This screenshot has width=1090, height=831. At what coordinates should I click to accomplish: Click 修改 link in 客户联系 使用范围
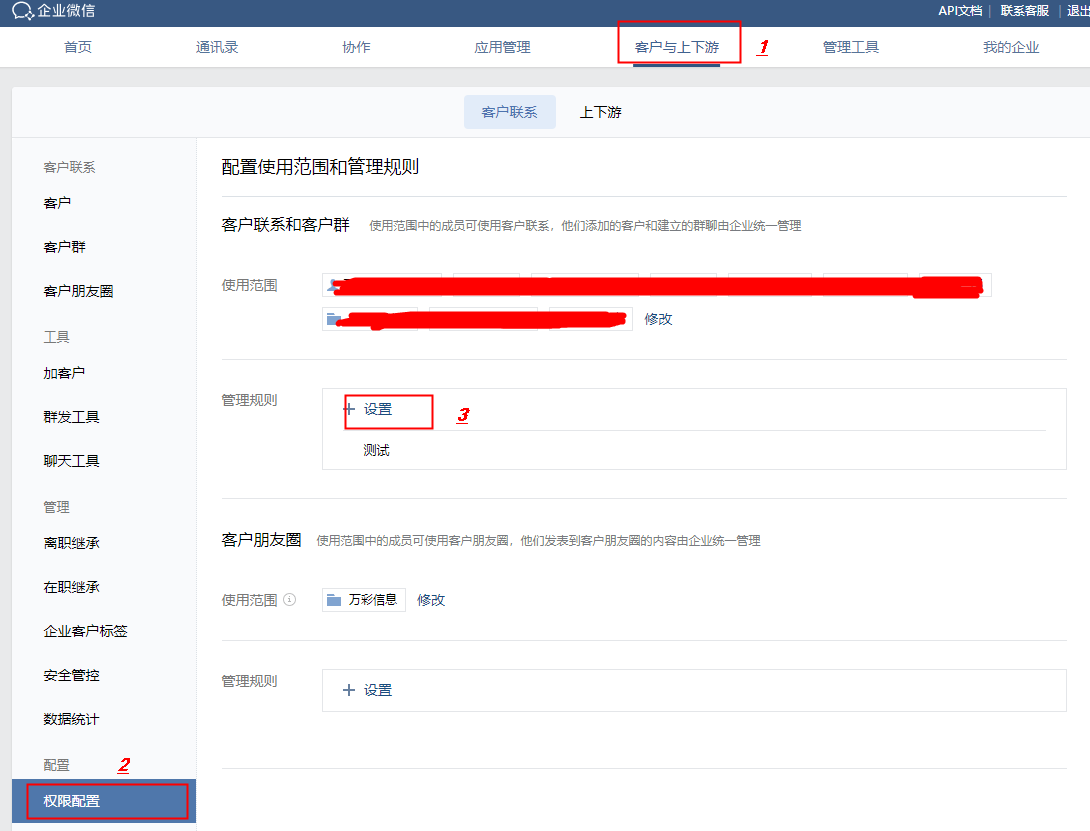click(658, 319)
